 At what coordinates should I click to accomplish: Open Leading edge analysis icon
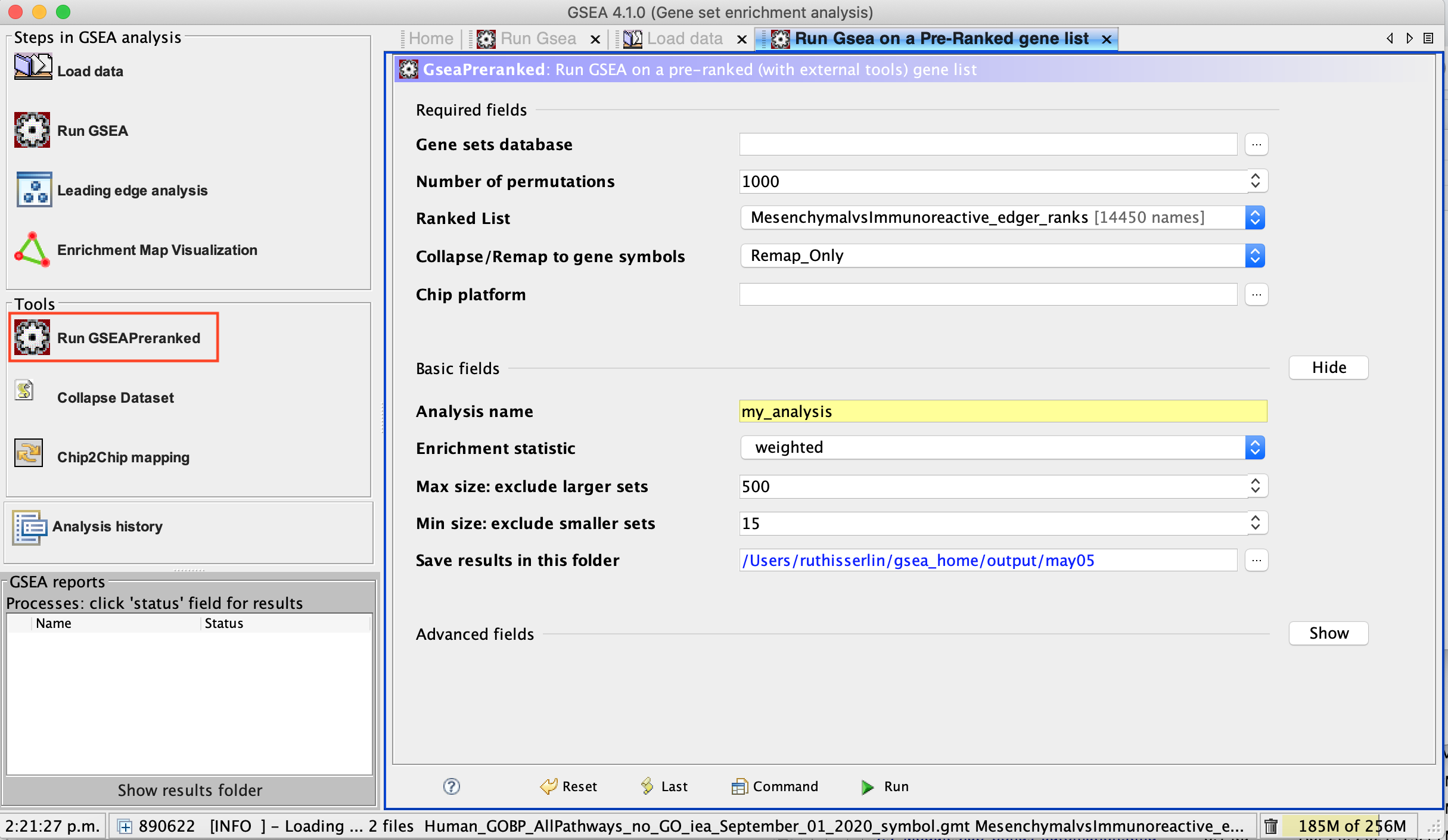point(34,189)
